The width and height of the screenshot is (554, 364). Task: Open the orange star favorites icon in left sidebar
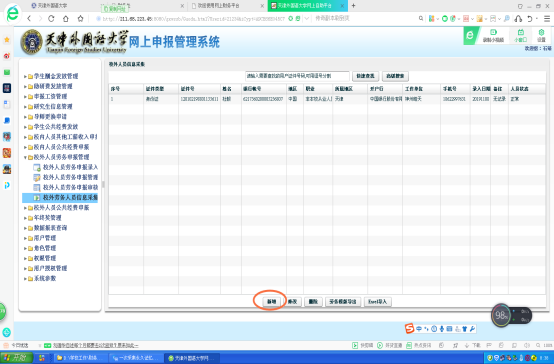pyautogui.click(x=7, y=40)
